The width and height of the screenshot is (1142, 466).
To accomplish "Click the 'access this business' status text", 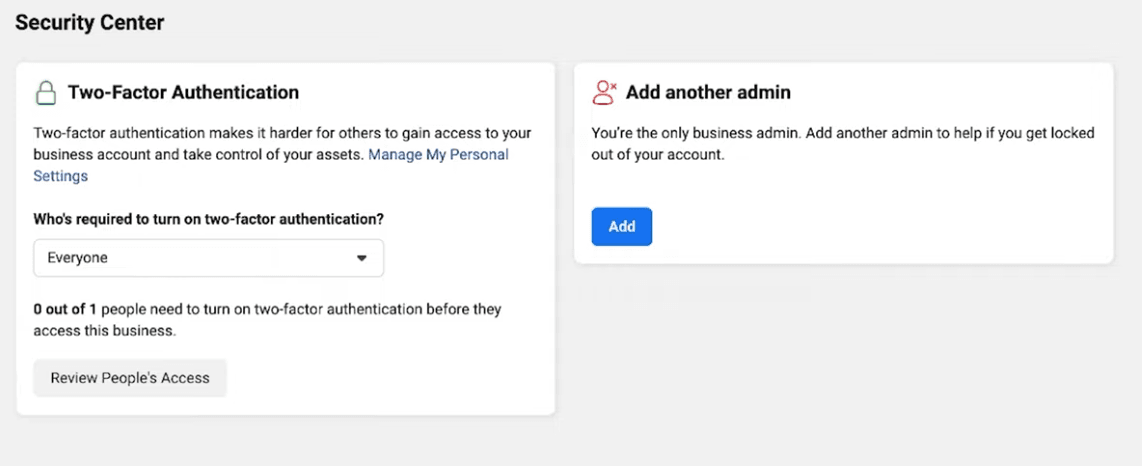I will click(104, 330).
